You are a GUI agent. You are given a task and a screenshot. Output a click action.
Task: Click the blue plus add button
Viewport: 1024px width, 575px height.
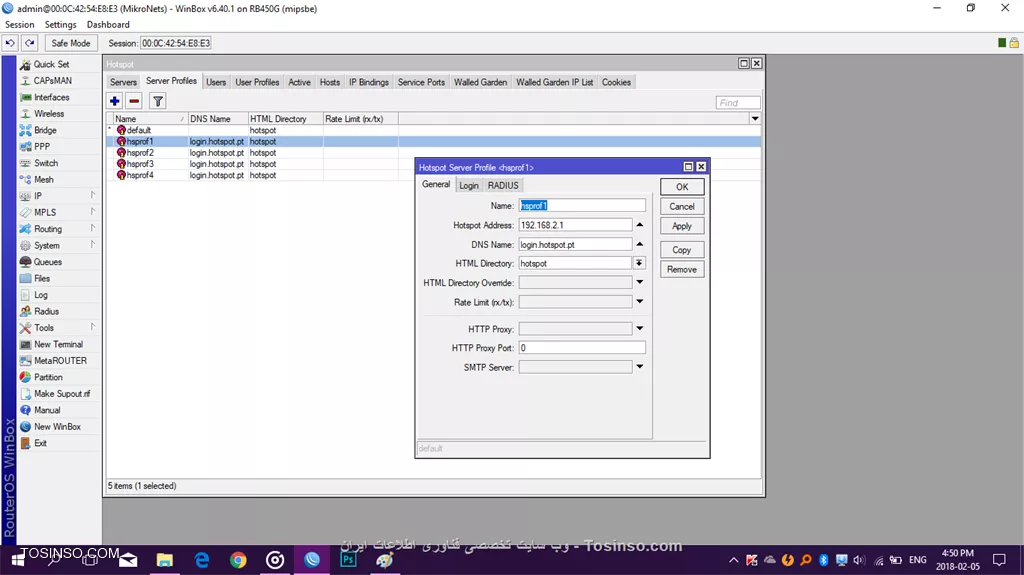coord(114,101)
